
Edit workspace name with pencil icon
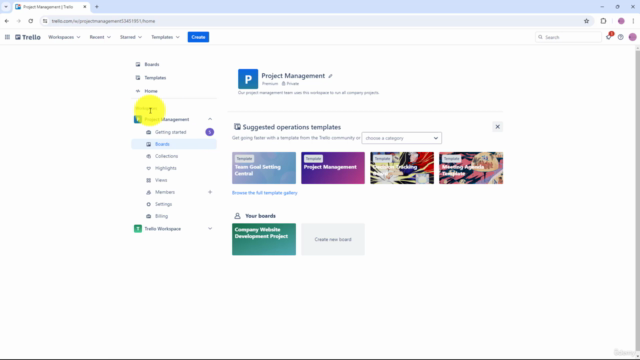pos(330,76)
